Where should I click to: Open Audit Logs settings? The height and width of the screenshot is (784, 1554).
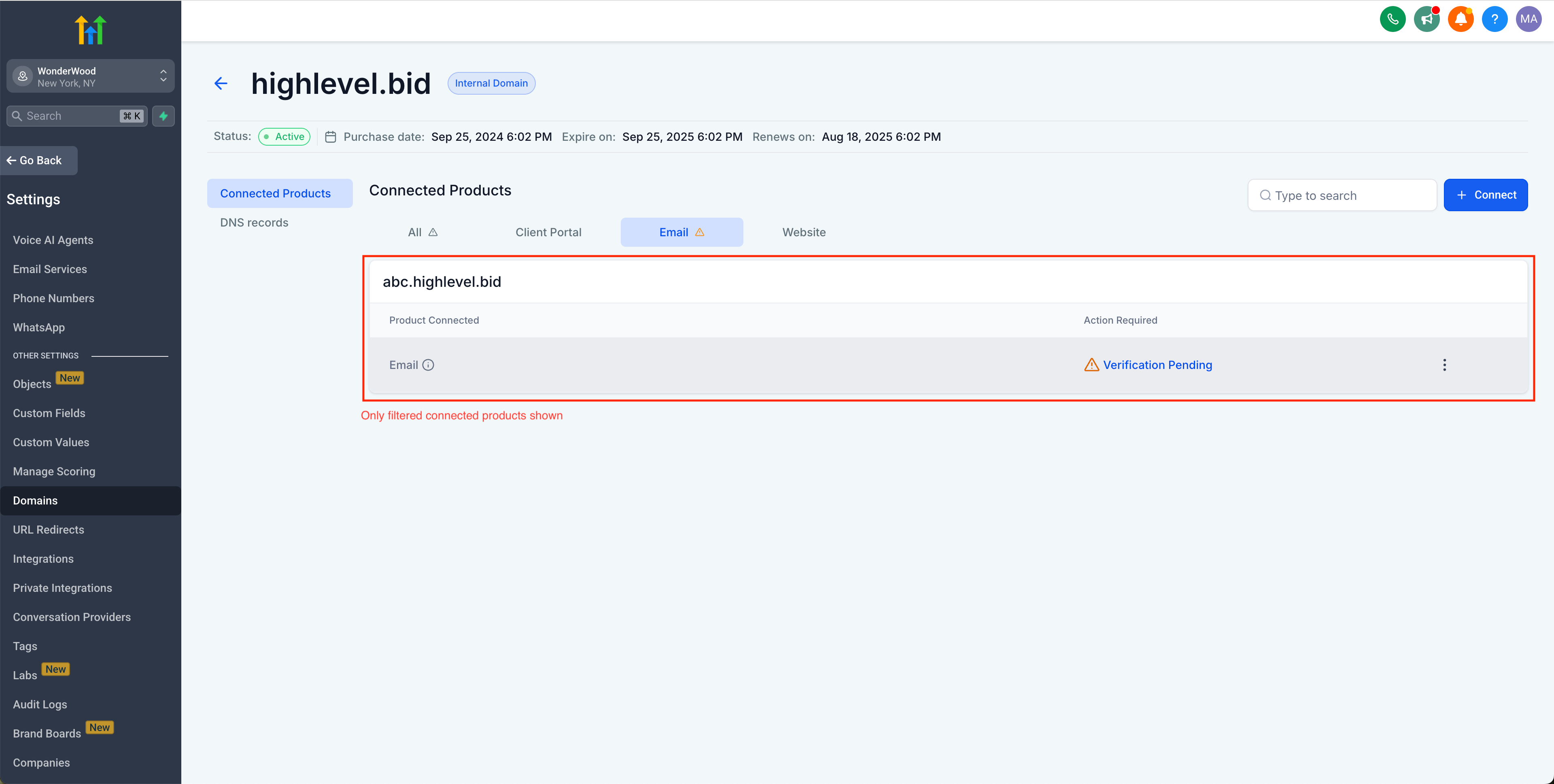coord(40,704)
